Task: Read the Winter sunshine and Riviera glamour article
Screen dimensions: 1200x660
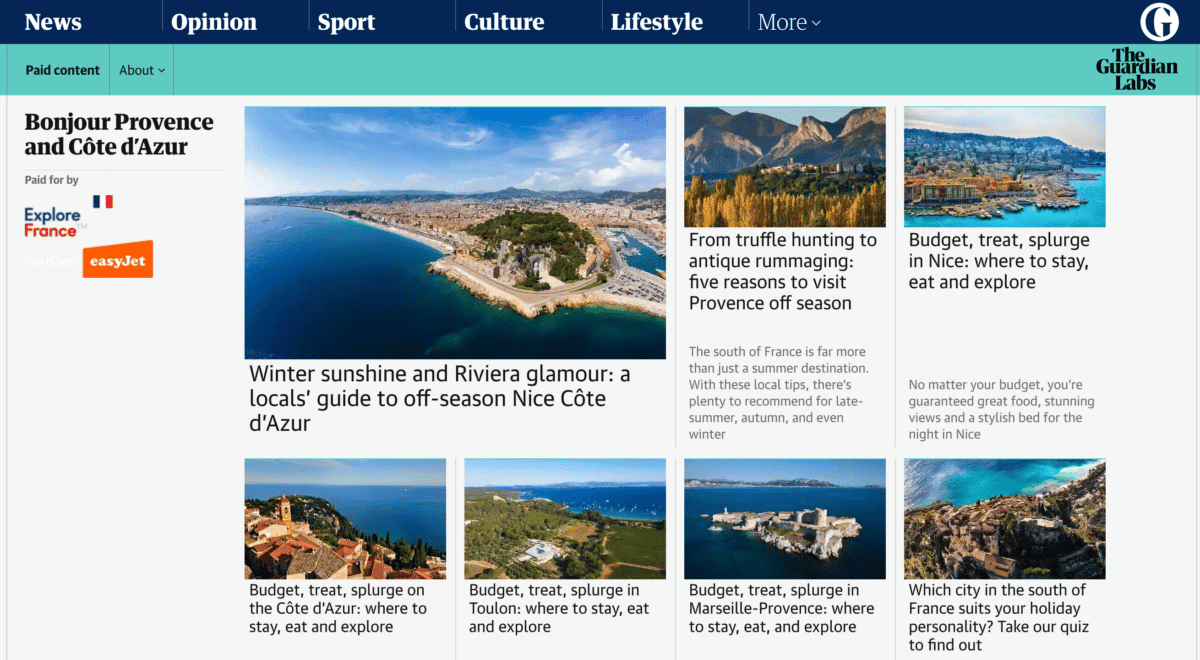Action: (440, 398)
